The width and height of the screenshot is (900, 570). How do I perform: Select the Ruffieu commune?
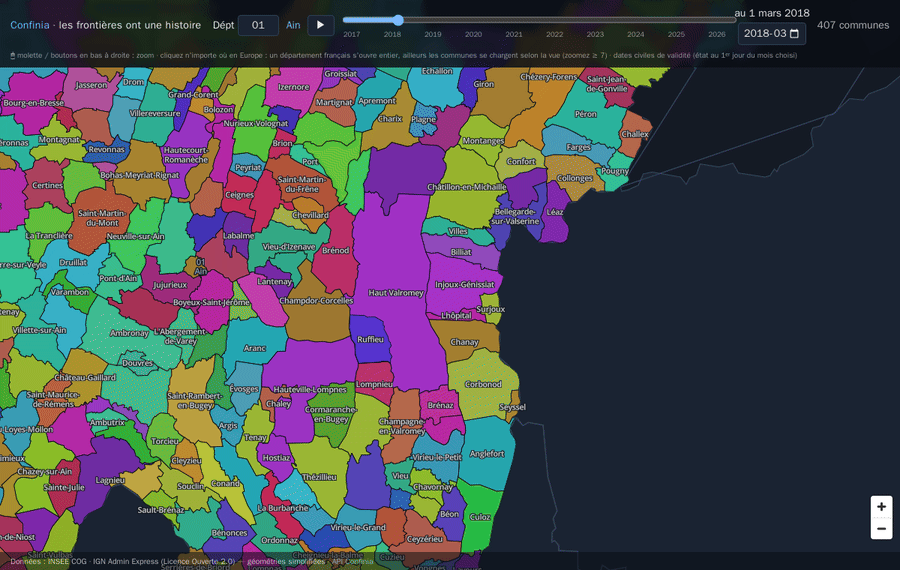click(370, 340)
